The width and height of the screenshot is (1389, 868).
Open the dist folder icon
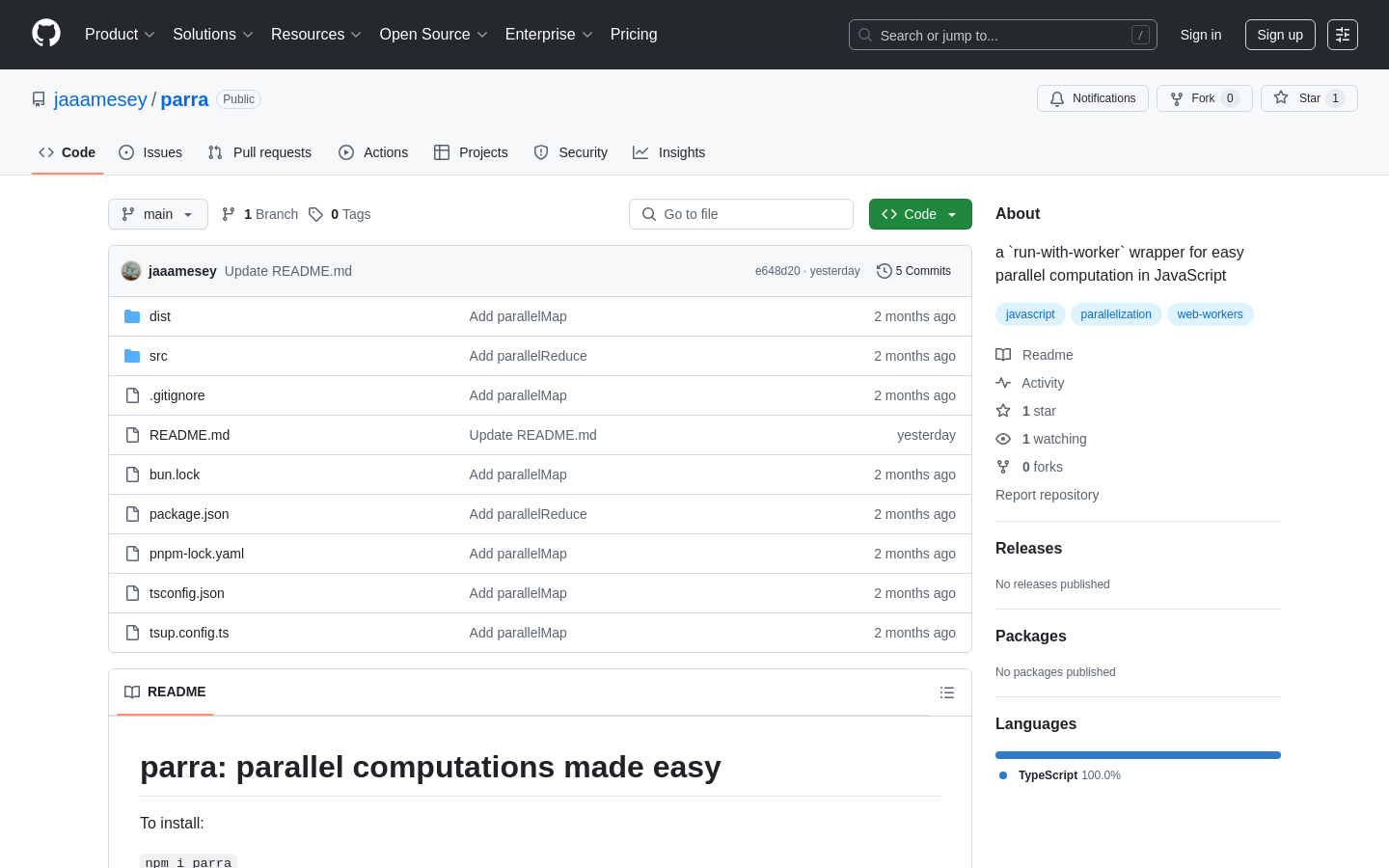pyautogui.click(x=132, y=316)
